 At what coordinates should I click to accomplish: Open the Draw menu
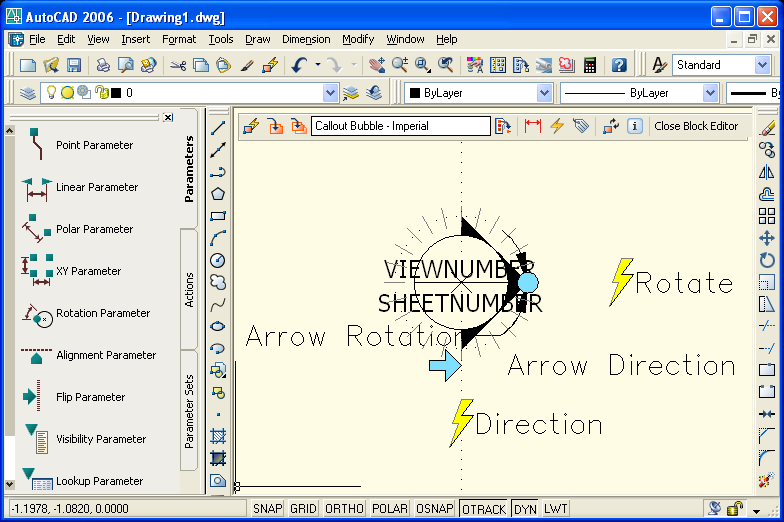258,39
